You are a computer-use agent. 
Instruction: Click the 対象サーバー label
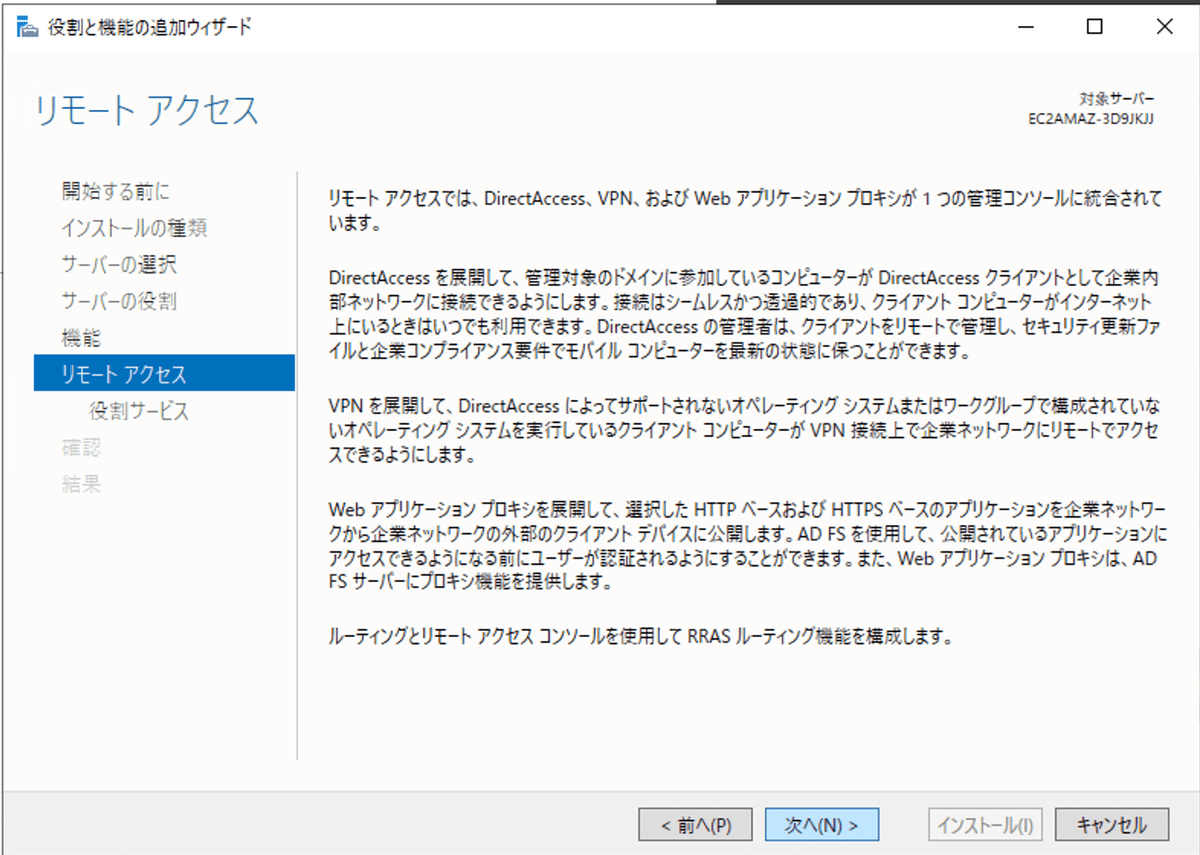point(1117,99)
